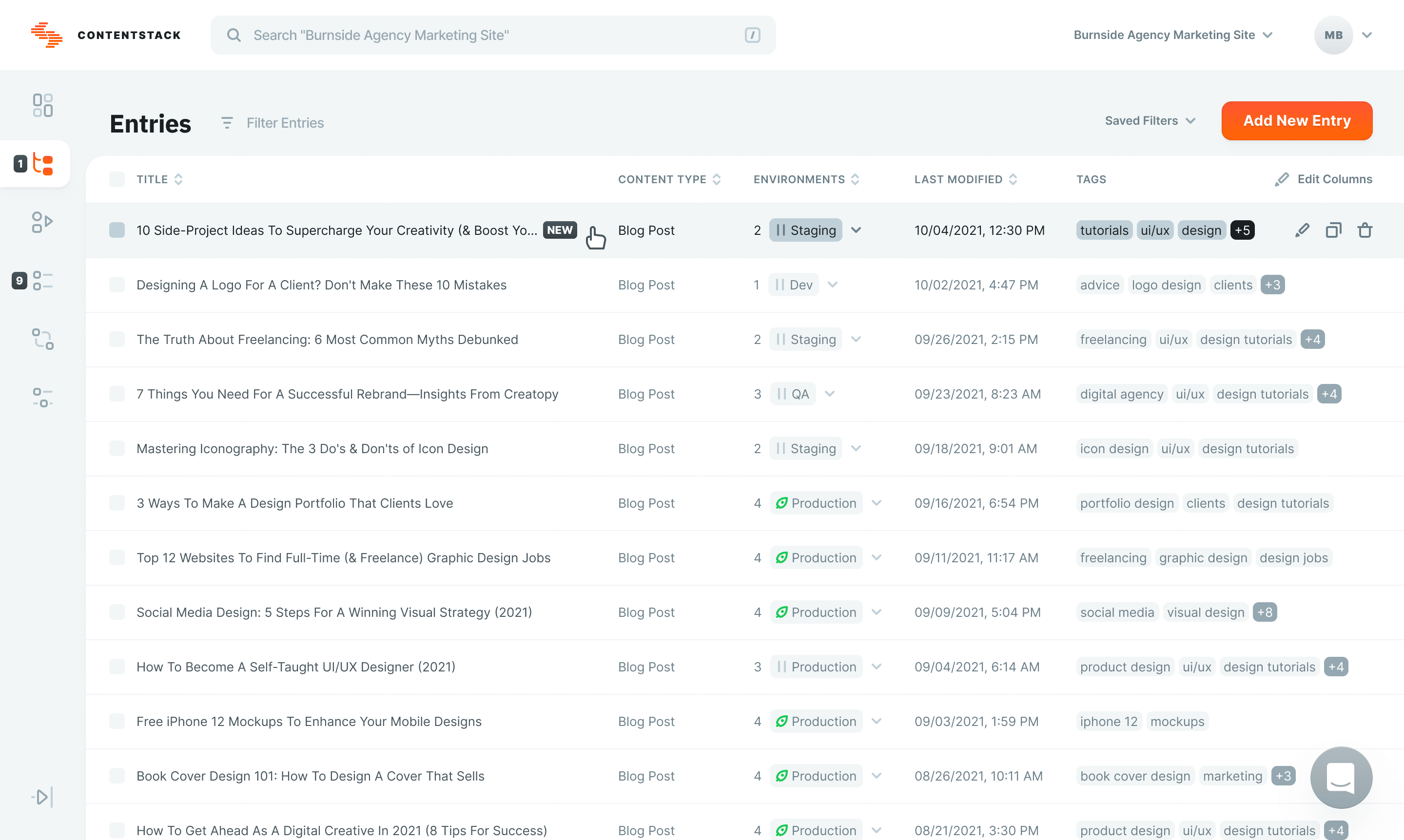1404x840 pixels.
Task: Click Edit Columns
Action: (1323, 179)
